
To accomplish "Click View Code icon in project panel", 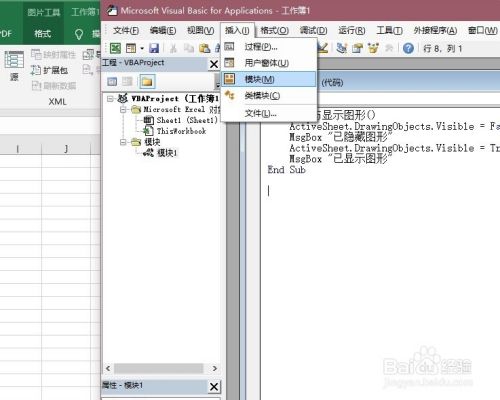I will pos(112,81).
